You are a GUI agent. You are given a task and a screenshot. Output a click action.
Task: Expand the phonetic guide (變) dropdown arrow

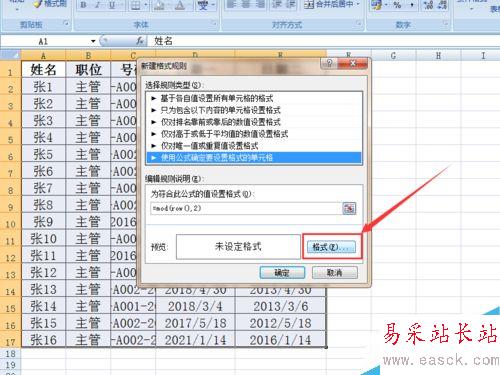pos(212,5)
